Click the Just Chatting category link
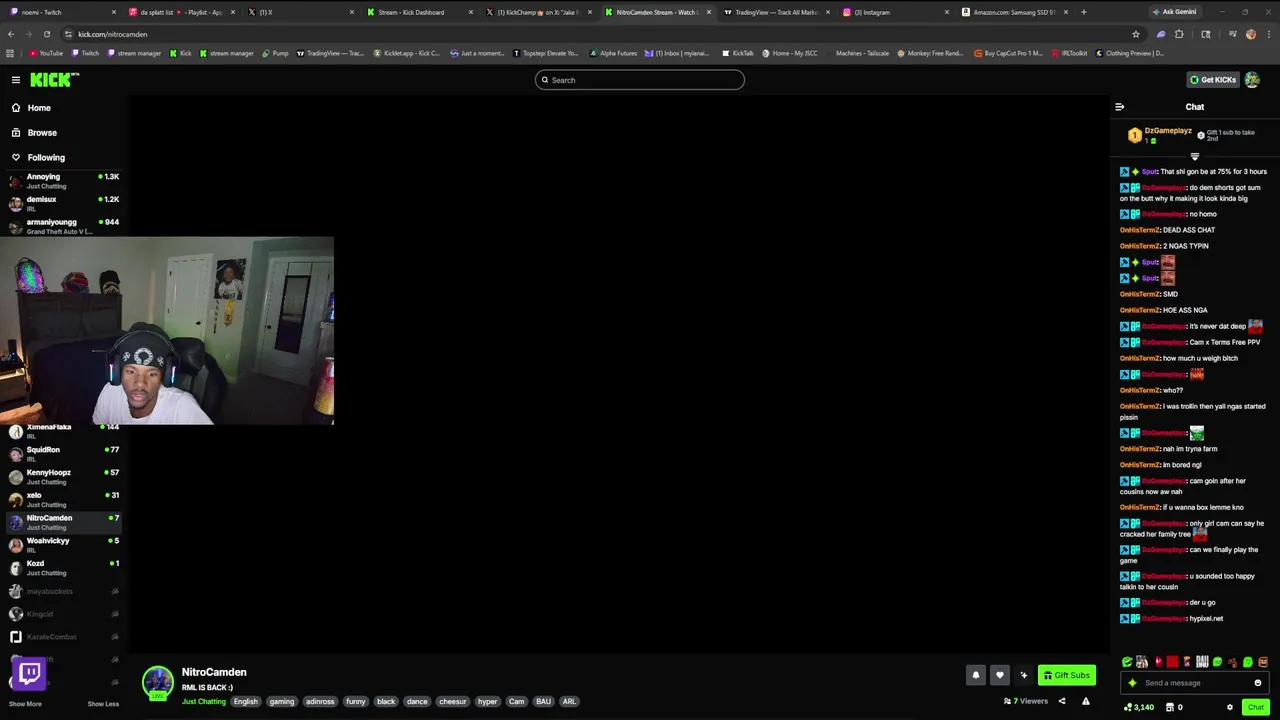This screenshot has width=1280, height=720. (203, 701)
